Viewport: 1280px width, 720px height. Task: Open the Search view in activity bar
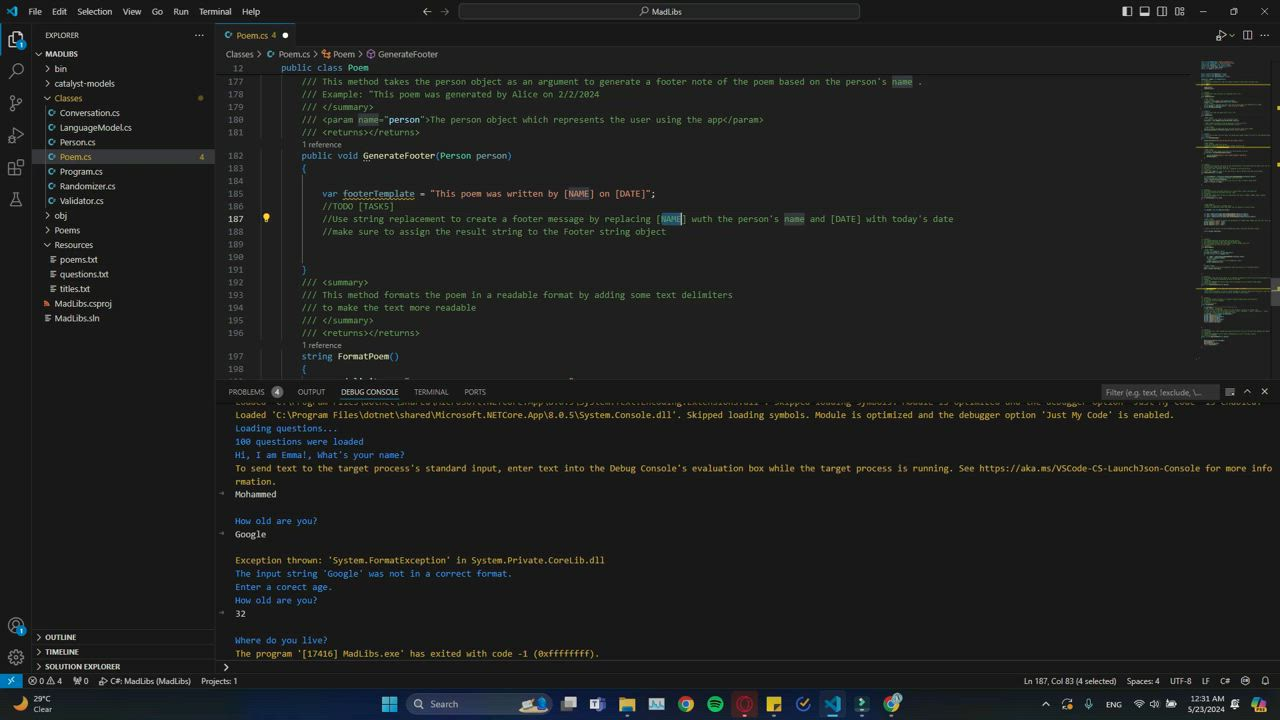[x=16, y=71]
